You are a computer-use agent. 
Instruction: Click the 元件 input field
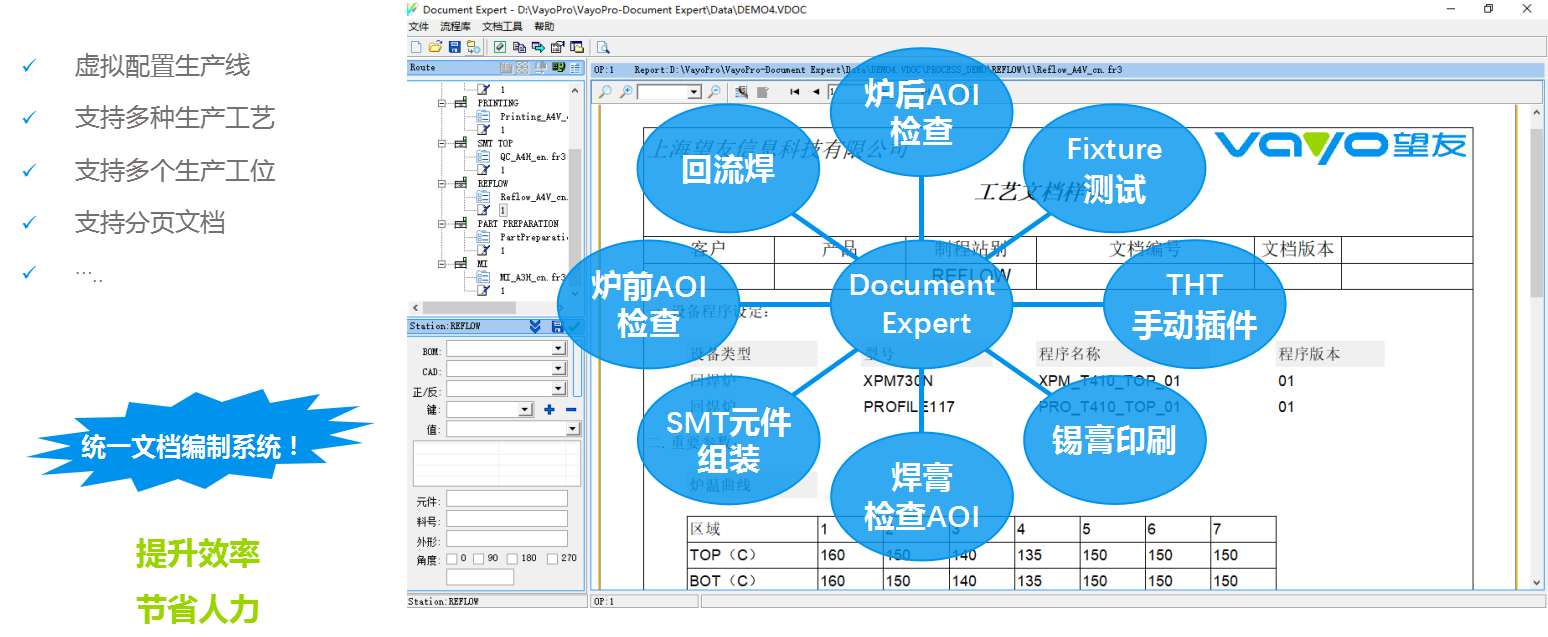tap(507, 499)
